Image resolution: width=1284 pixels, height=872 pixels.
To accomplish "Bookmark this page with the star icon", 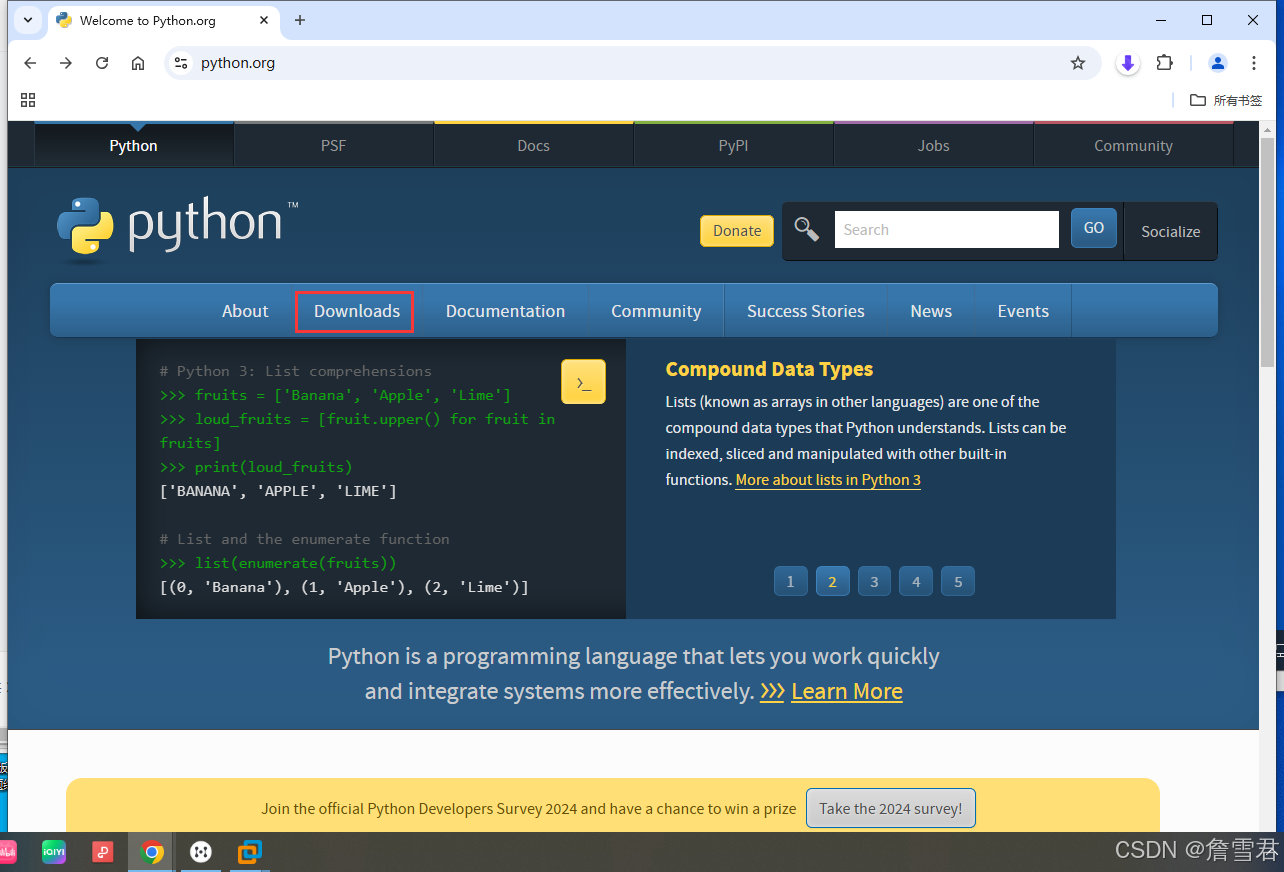I will 1078,63.
